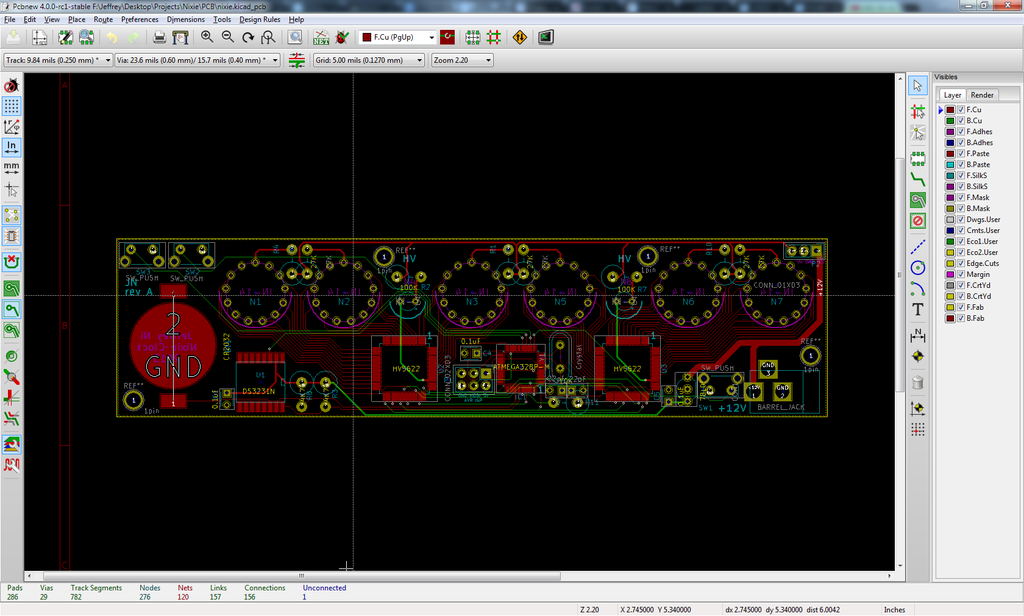Toggle the board ratsnest display
Screen dimensions: 1024x616
tap(12, 215)
